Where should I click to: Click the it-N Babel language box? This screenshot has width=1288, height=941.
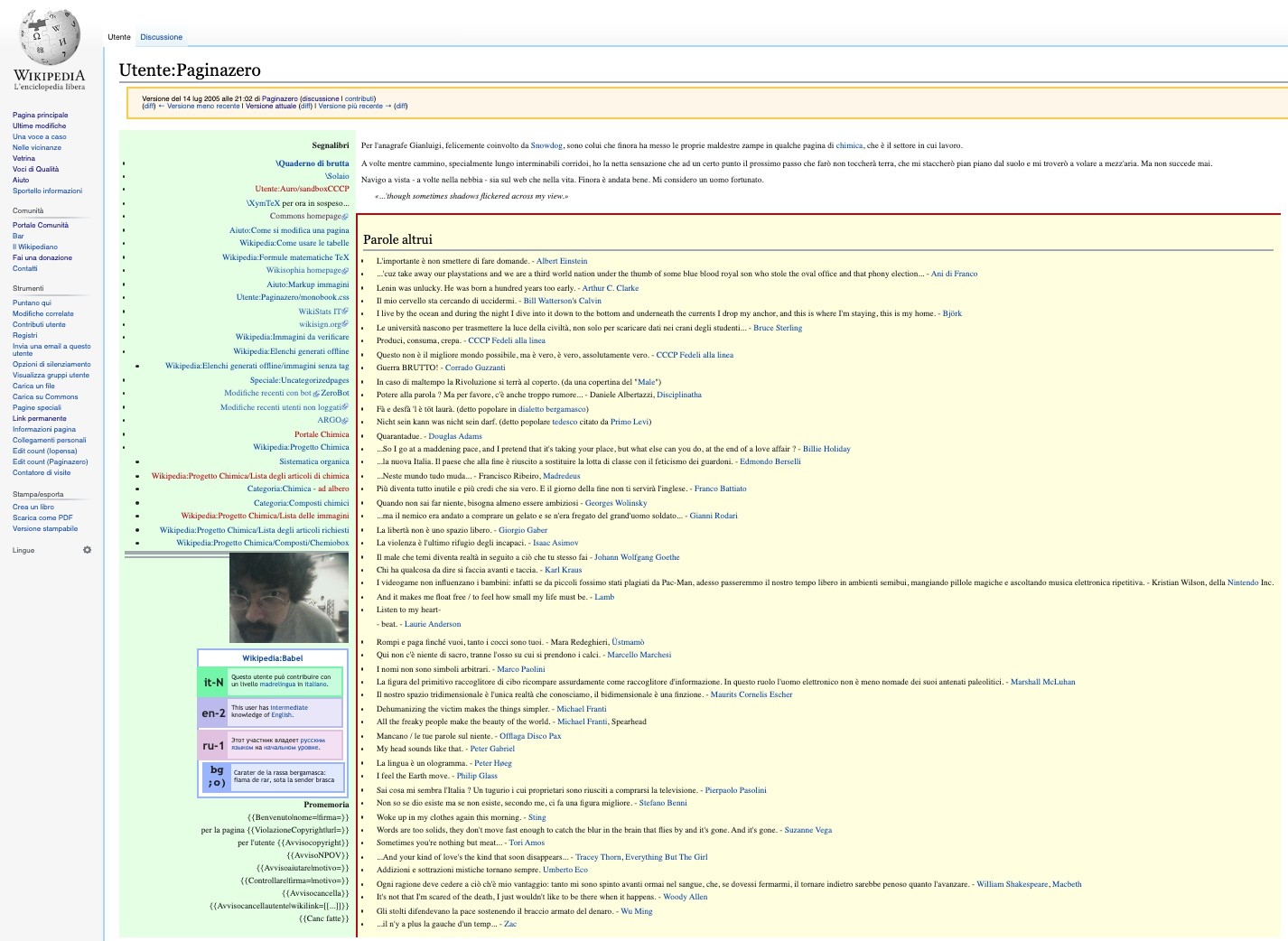pos(271,682)
